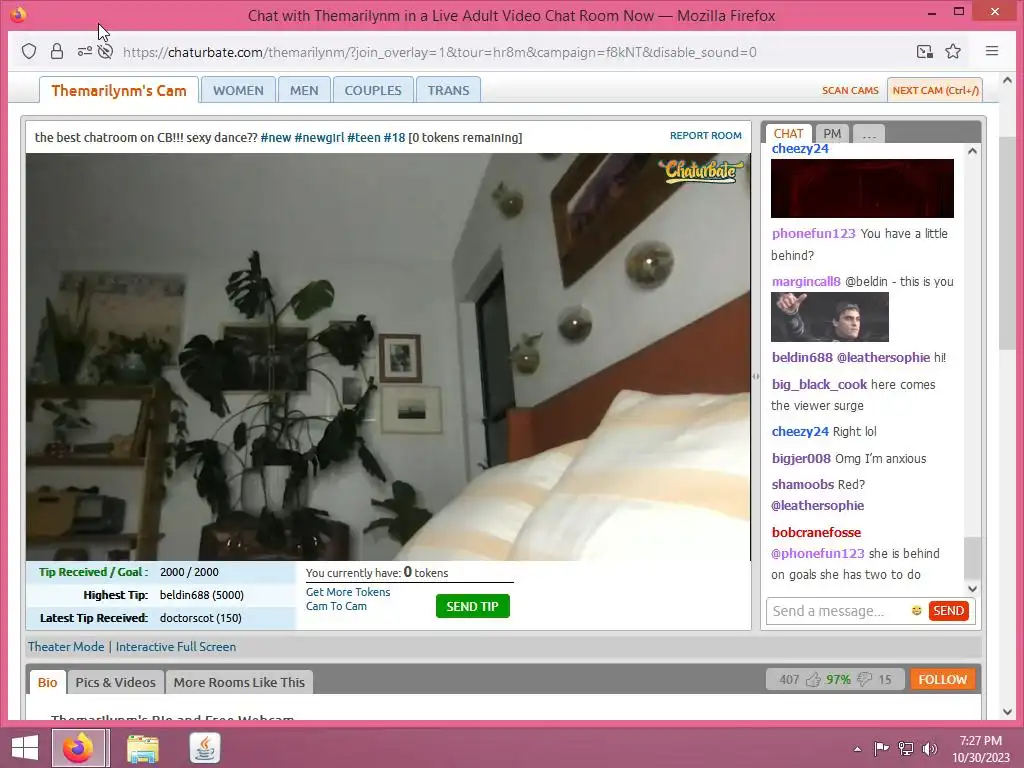Switch to Themarilynm's Cam tab
The width and height of the screenshot is (1024, 768).
[119, 90]
